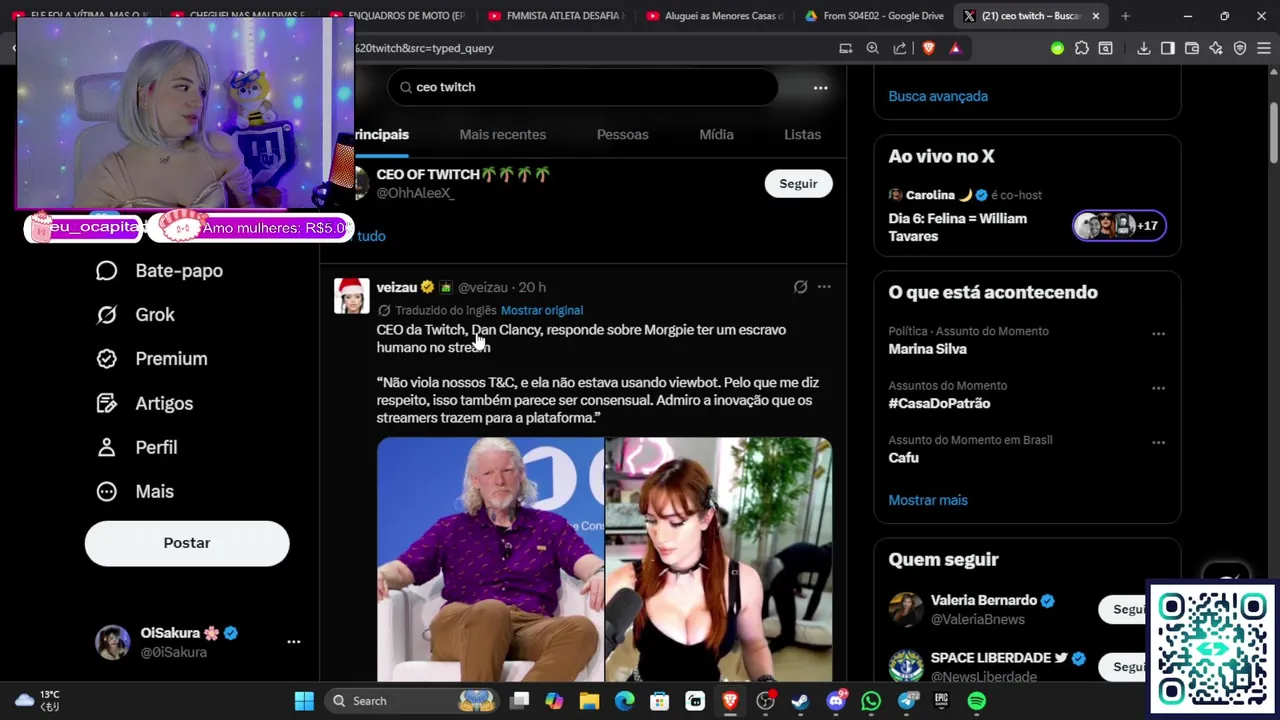
Task: Open the browser hamburger menu
Action: pyautogui.click(x=1264, y=48)
